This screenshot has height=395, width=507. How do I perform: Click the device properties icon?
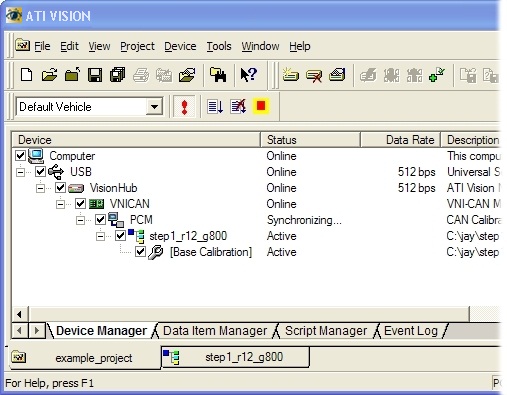click(337, 75)
